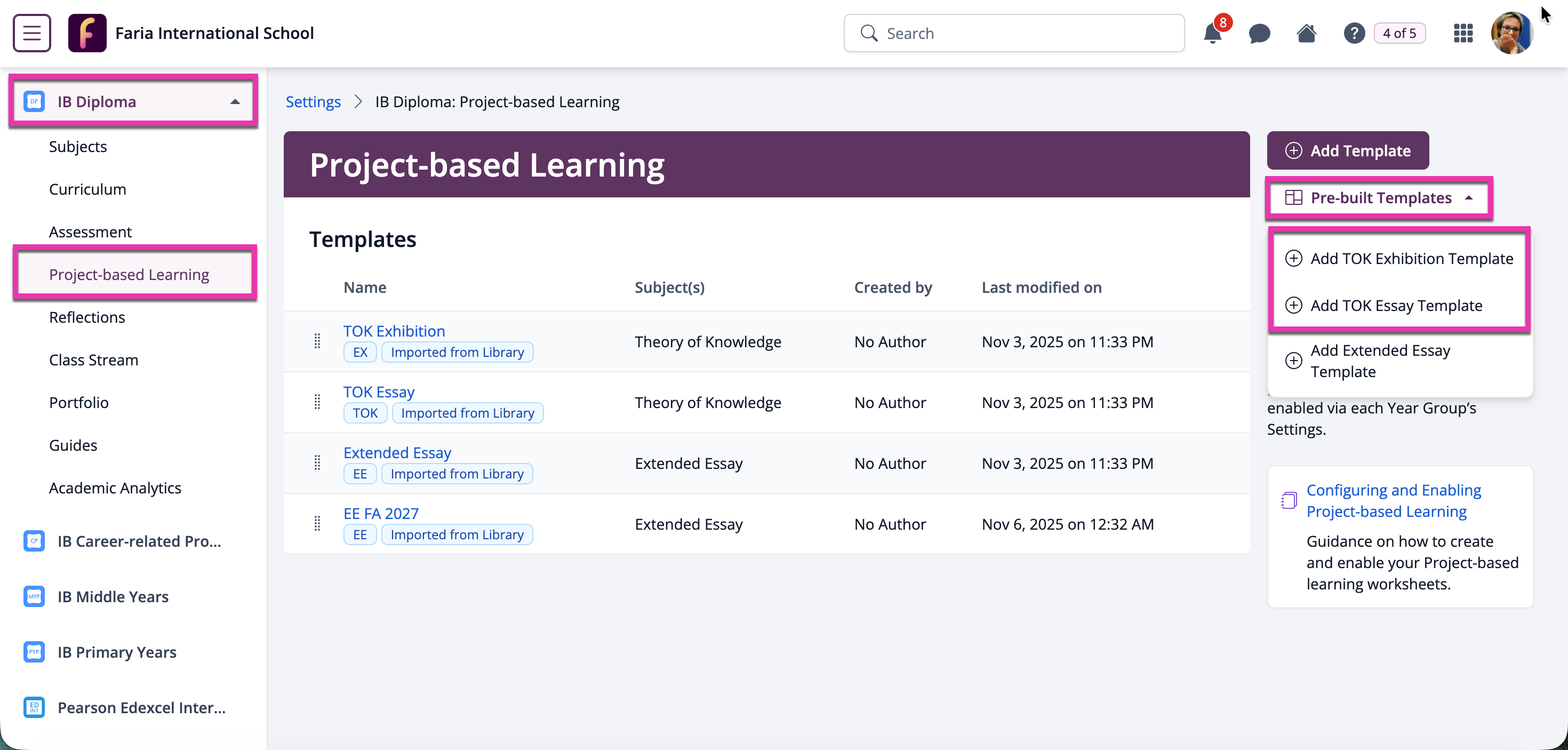Click Imported from Library tag on TOK Essay
Image resolution: width=1568 pixels, height=750 pixels.
[x=468, y=413]
